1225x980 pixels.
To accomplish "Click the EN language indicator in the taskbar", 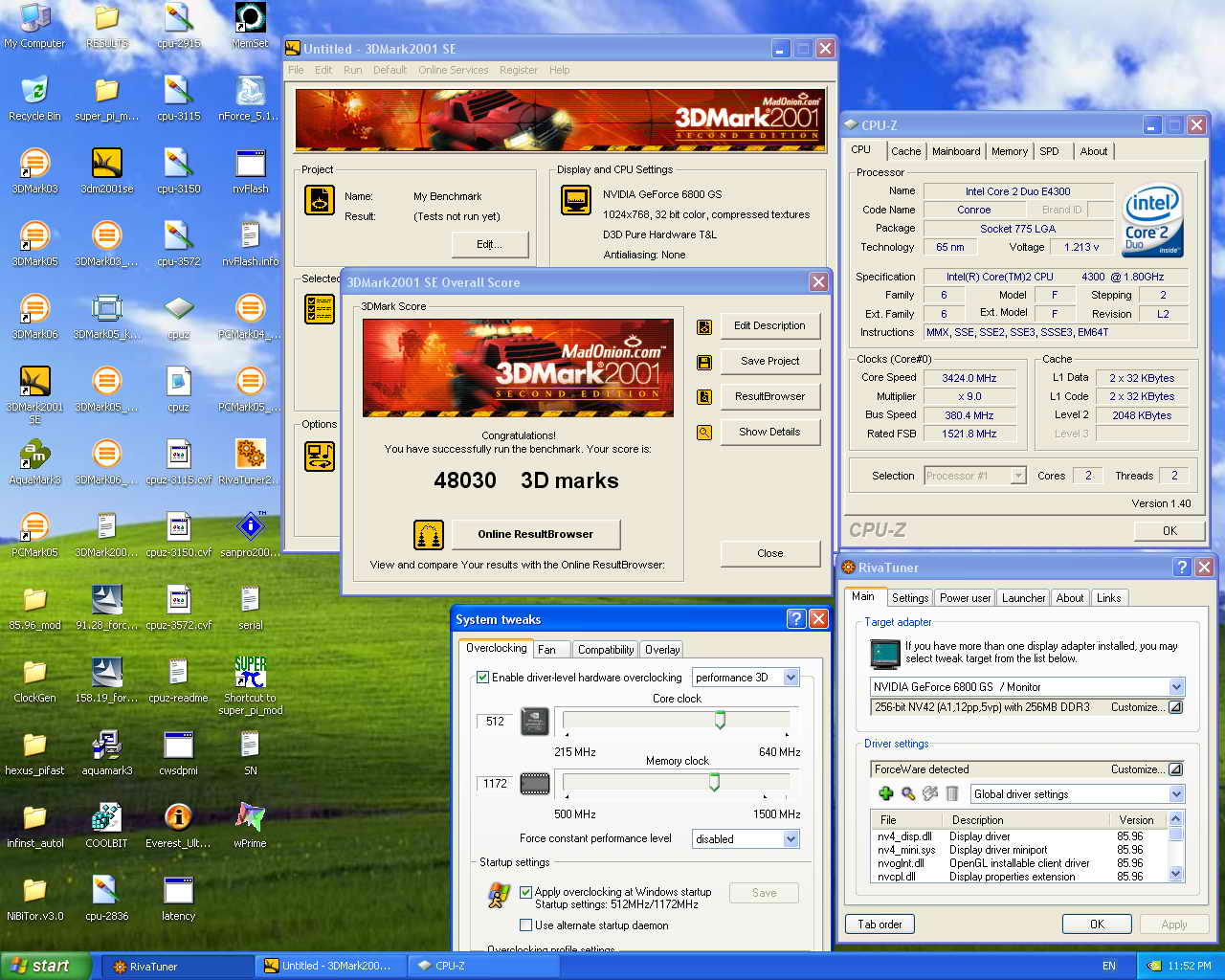I will 1109,966.
